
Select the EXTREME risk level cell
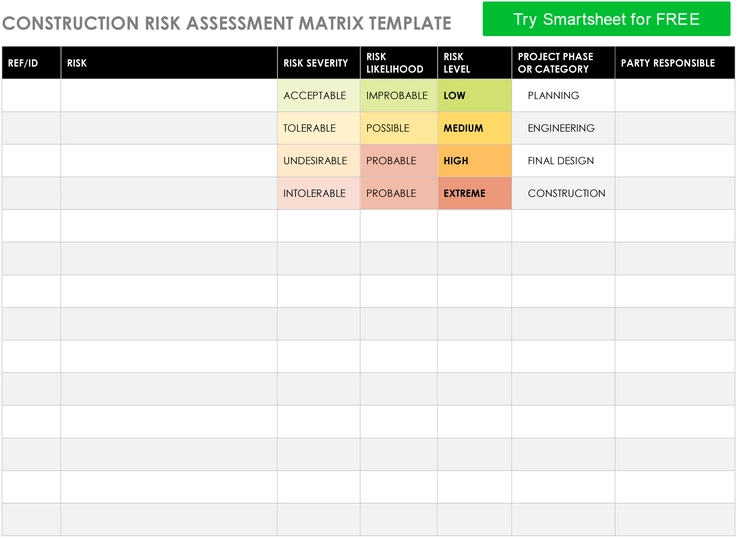coord(474,193)
